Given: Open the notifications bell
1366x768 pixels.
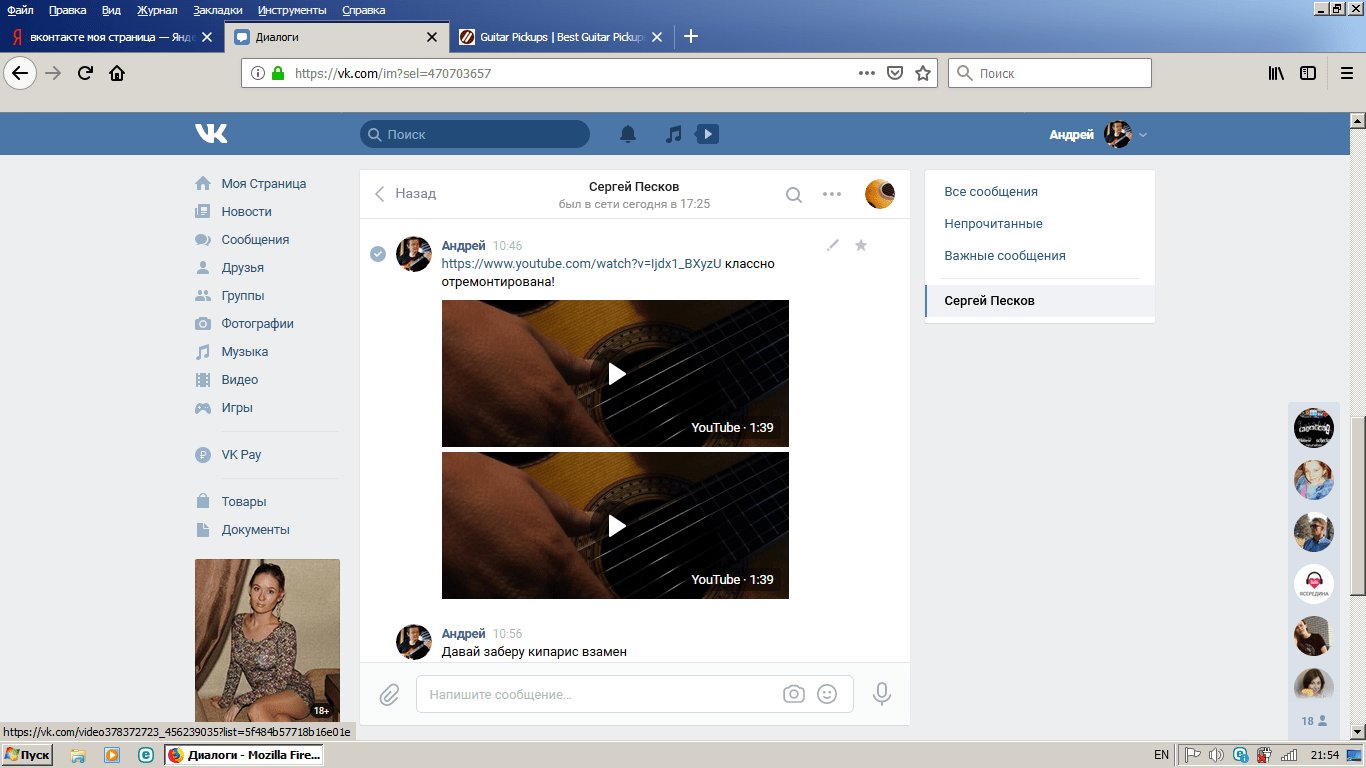Looking at the screenshot, I should [628, 134].
